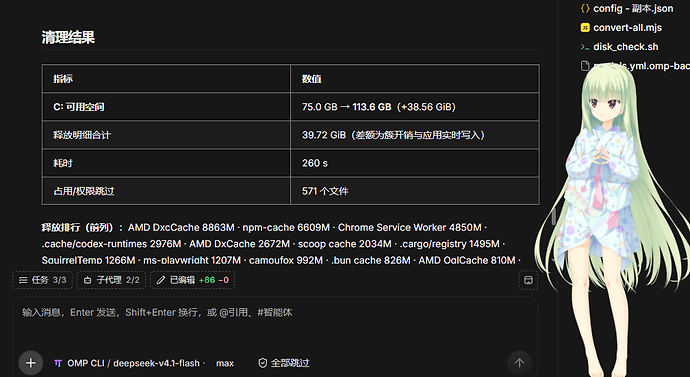Click the shield icon next to 全部跳过
Image resolution: width=690 pixels, height=377 pixels.
pyautogui.click(x=263, y=363)
